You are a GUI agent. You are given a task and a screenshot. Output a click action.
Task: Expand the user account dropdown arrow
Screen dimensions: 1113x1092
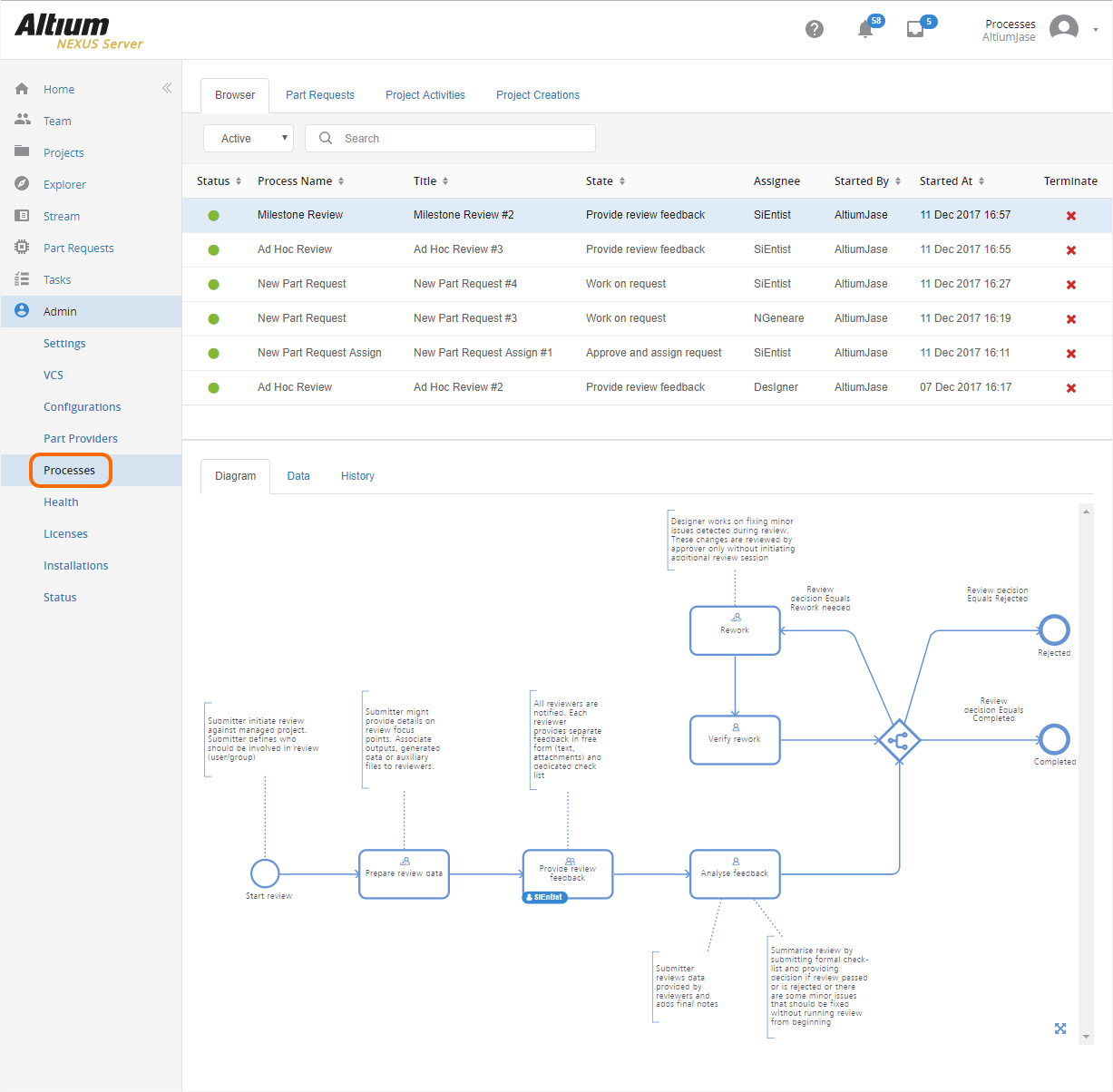[1095, 30]
